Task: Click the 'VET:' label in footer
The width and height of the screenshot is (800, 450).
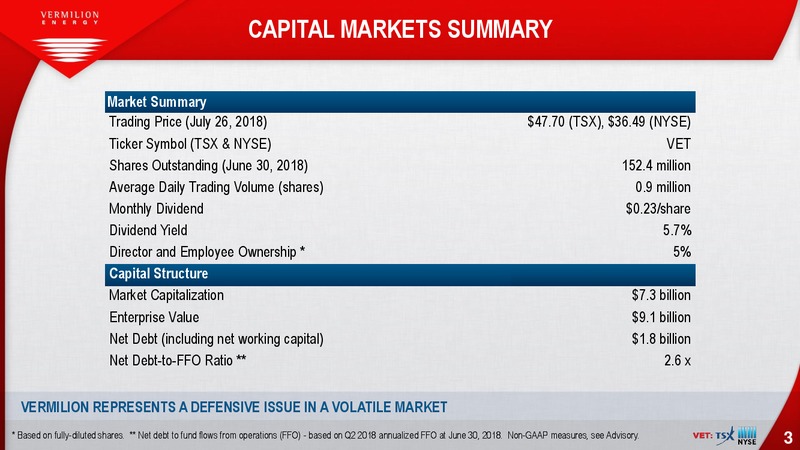Action: point(703,436)
